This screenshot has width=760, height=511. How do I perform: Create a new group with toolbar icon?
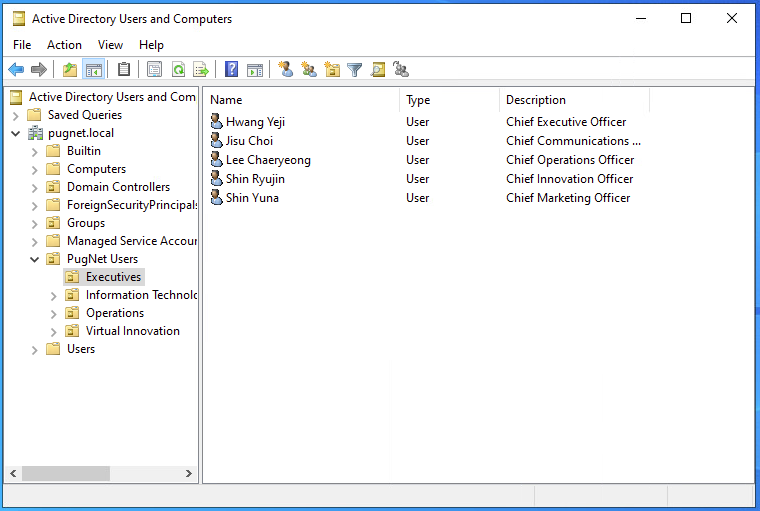309,70
